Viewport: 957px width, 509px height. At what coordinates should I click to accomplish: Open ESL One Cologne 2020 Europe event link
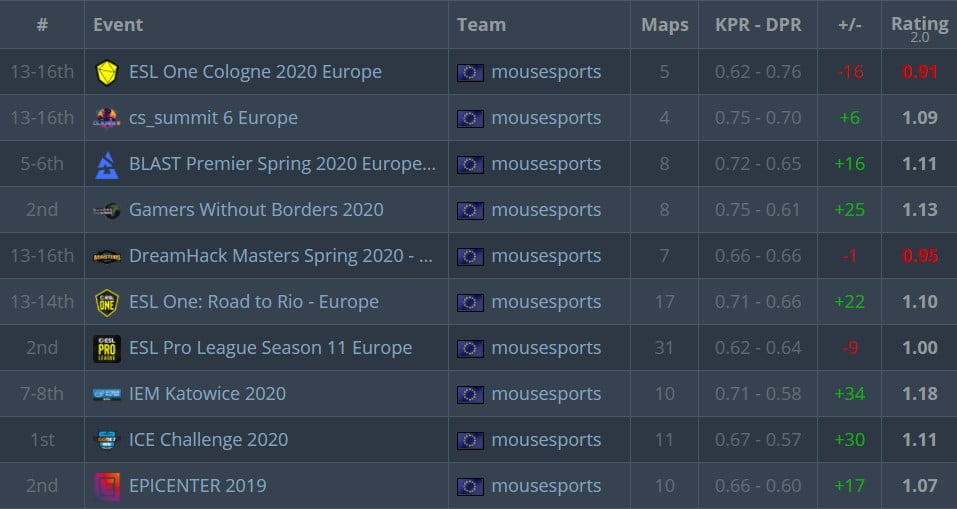point(255,72)
